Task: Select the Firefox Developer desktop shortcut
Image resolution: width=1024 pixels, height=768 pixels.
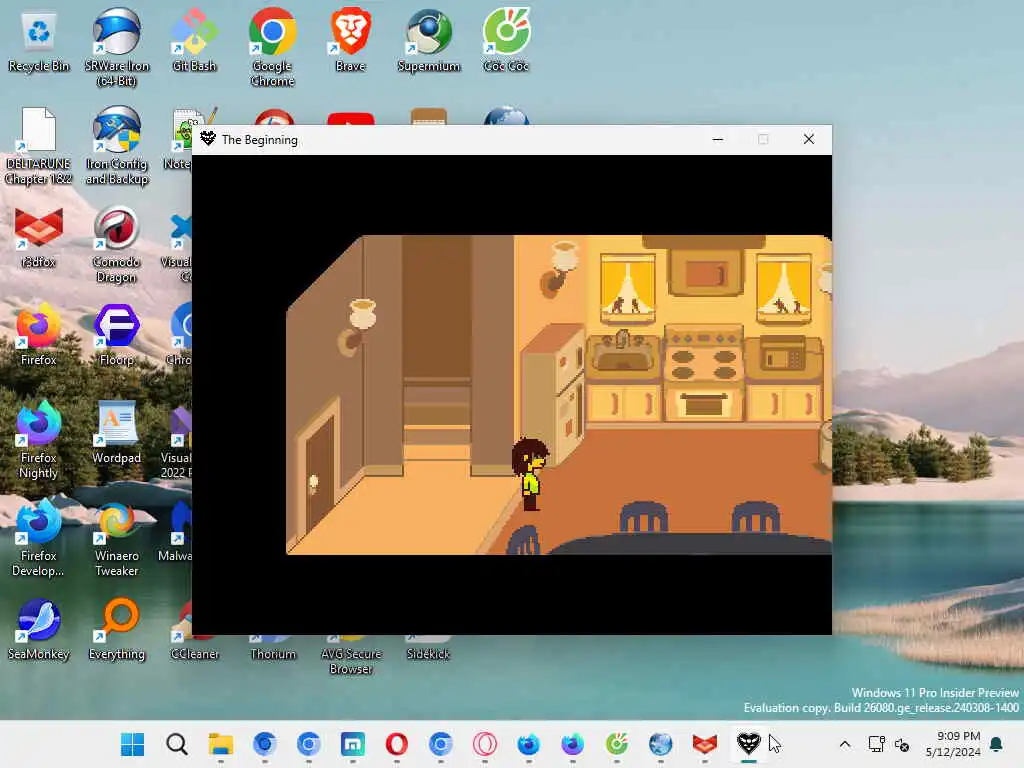Action: 39,539
